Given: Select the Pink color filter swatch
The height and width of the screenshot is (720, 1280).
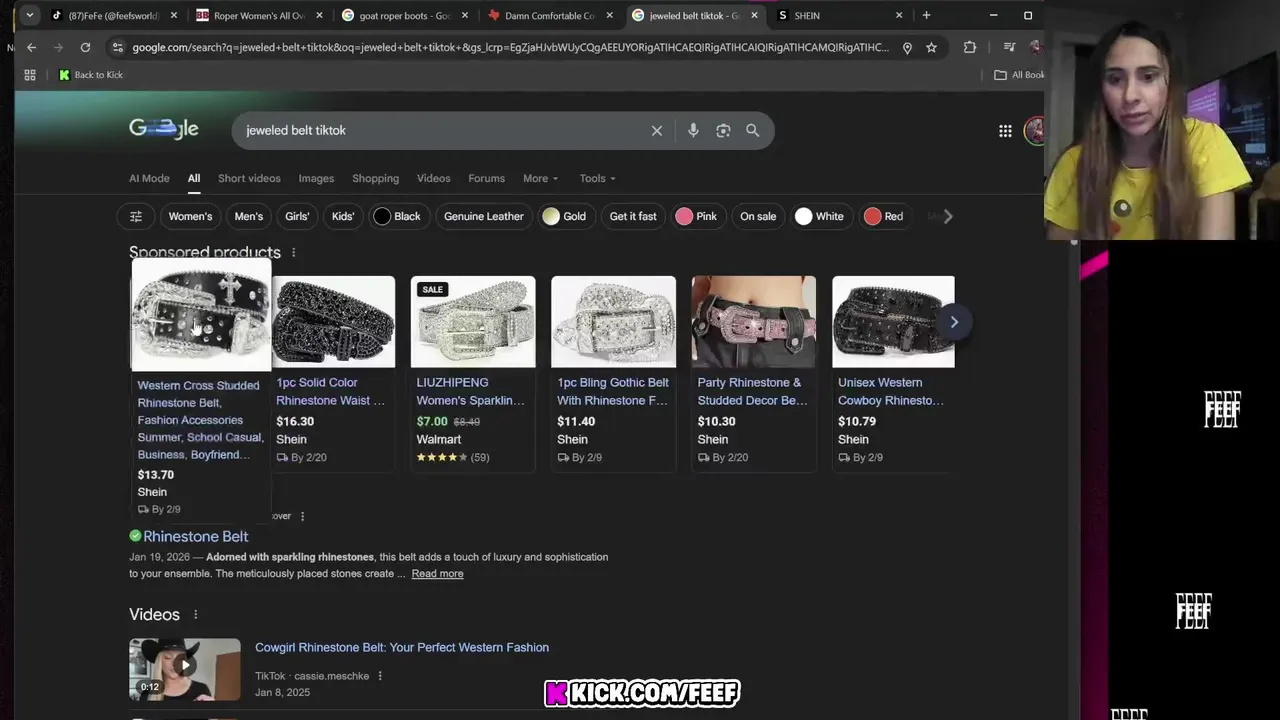Looking at the screenshot, I should [697, 216].
